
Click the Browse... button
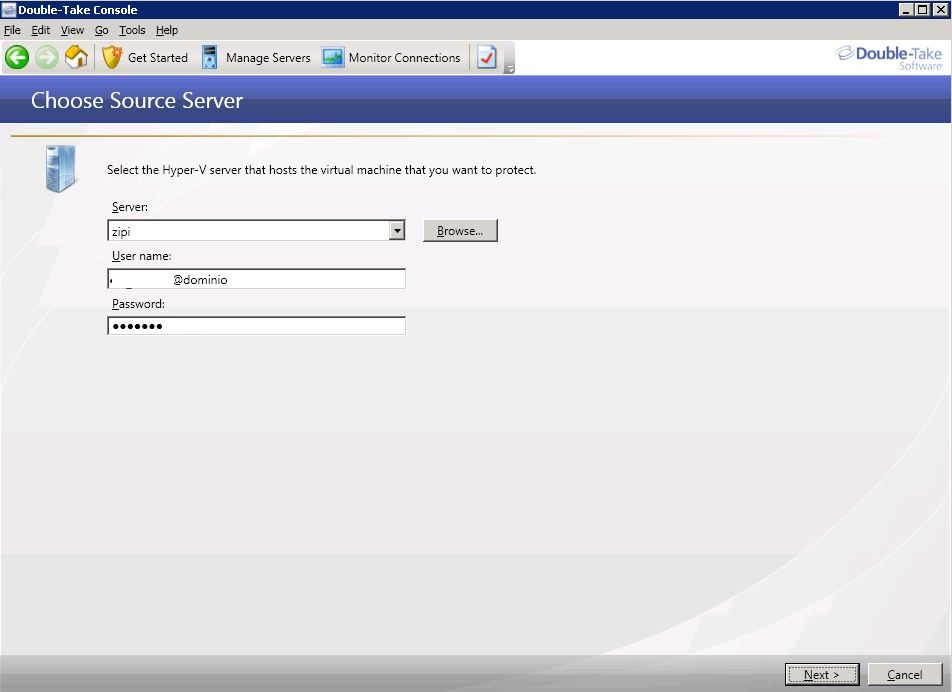(x=460, y=231)
